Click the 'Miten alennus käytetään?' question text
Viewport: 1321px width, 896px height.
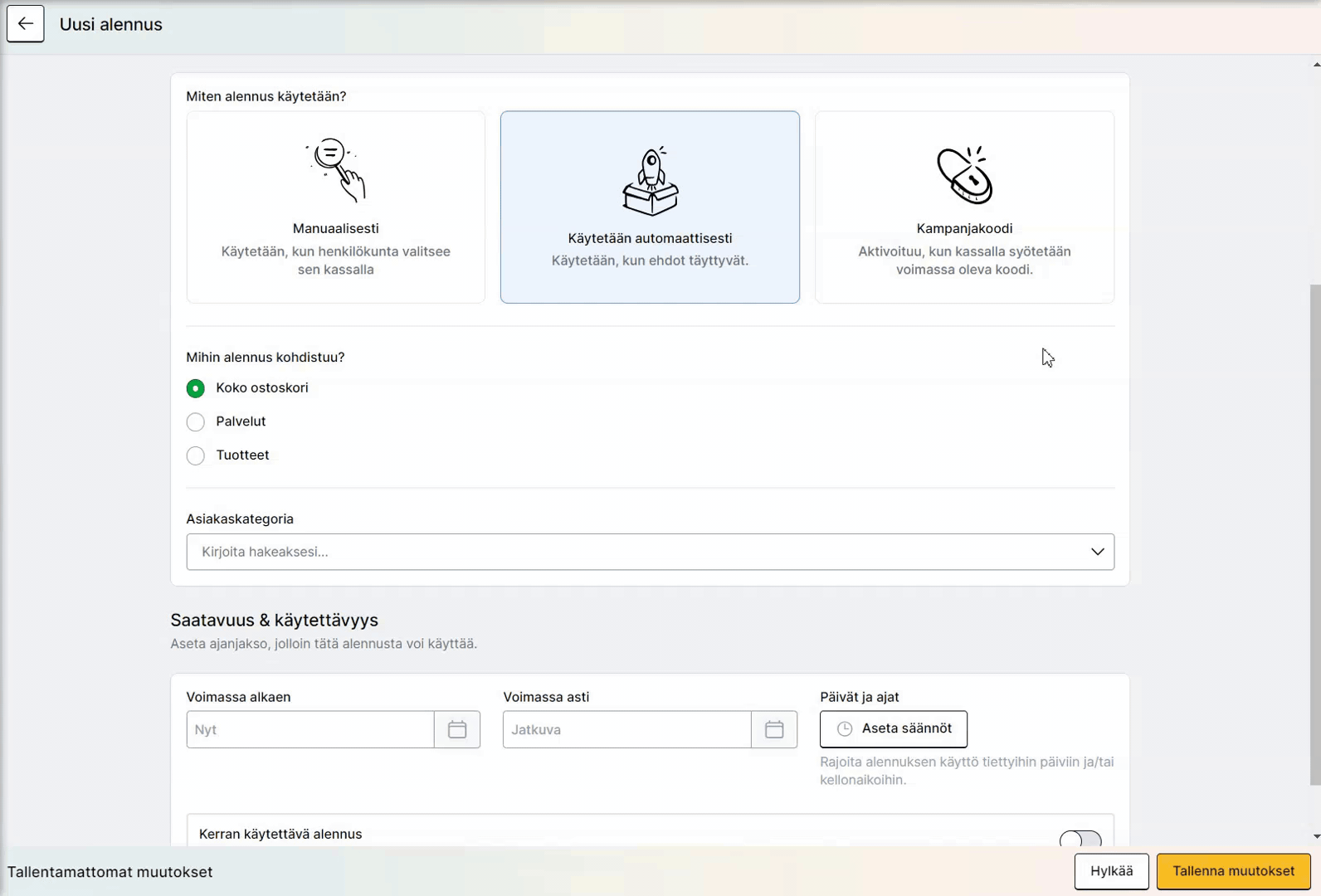click(266, 96)
